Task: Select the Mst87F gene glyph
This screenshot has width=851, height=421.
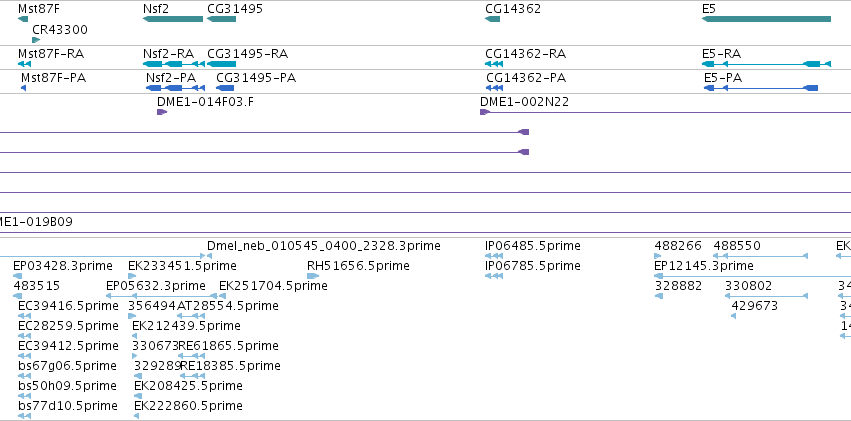Action: click(x=22, y=19)
